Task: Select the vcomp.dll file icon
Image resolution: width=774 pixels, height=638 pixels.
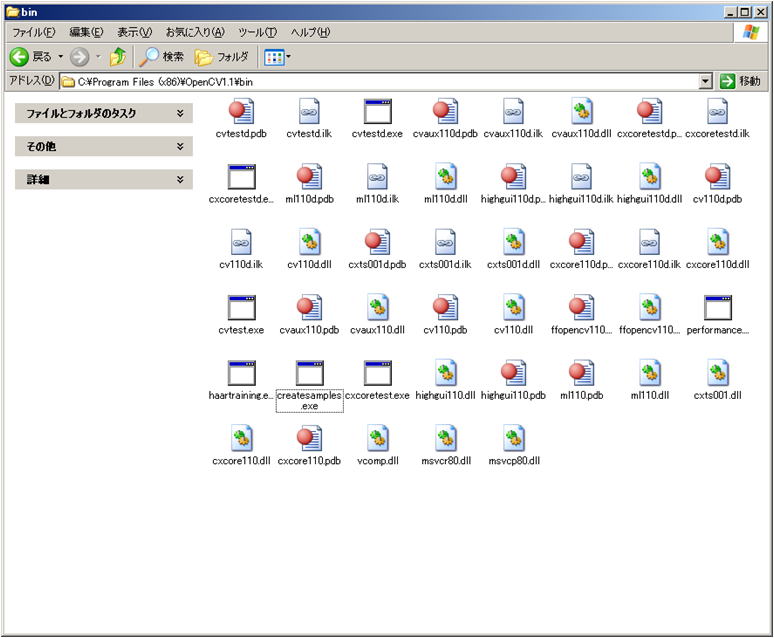Action: pyautogui.click(x=377, y=439)
